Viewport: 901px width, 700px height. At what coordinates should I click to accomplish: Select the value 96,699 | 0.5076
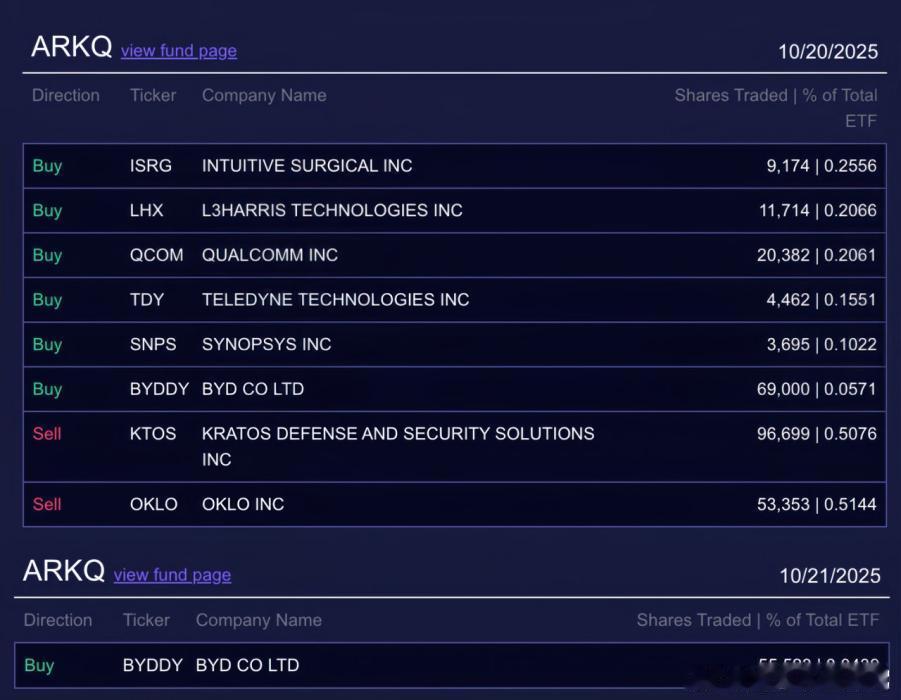pyautogui.click(x=817, y=433)
